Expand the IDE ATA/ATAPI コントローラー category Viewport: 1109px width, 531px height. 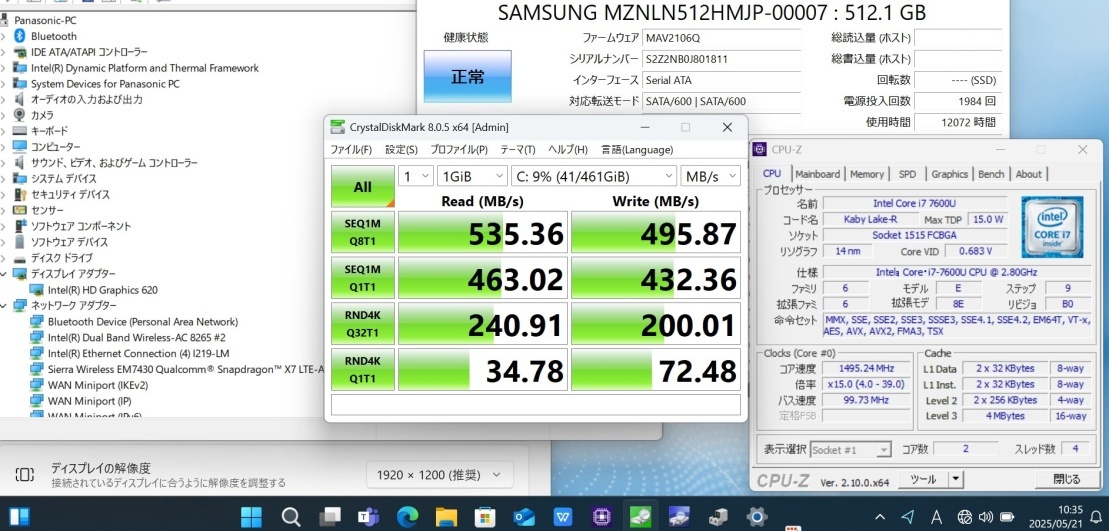pyautogui.click(x=4, y=52)
